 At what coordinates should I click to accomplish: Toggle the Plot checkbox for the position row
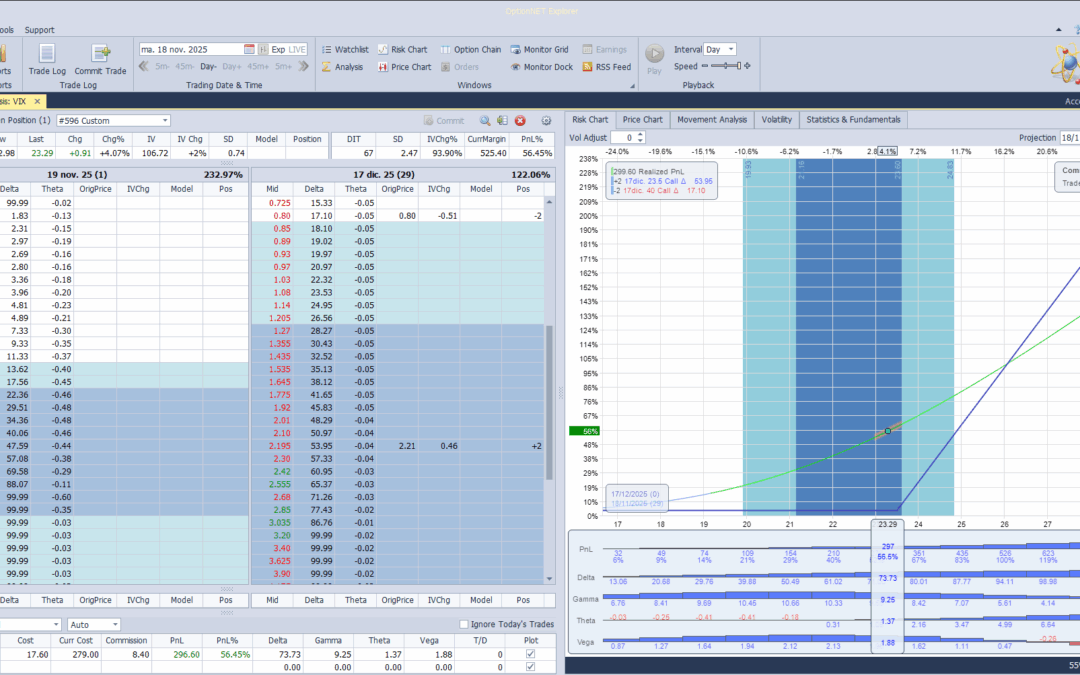530,655
